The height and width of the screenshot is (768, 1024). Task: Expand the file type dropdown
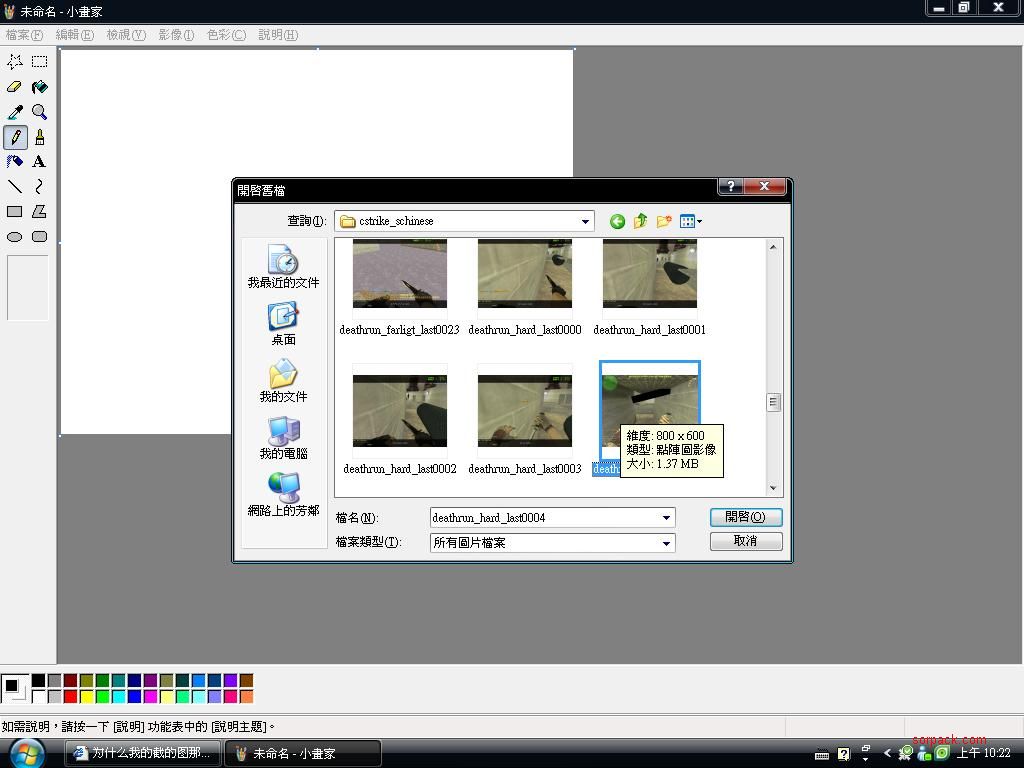(x=666, y=543)
